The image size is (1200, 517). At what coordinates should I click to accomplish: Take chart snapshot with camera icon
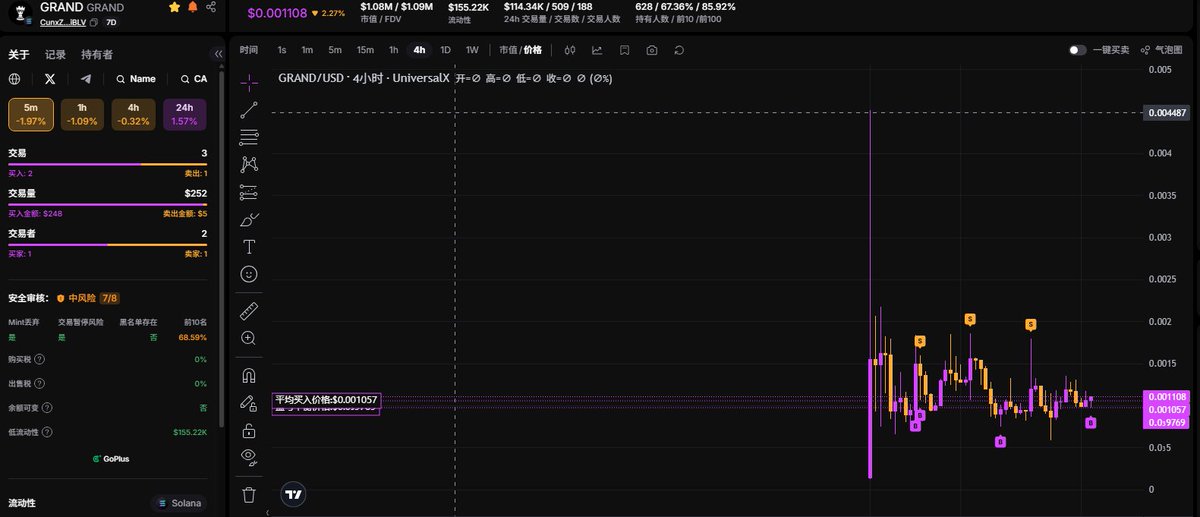coord(652,50)
